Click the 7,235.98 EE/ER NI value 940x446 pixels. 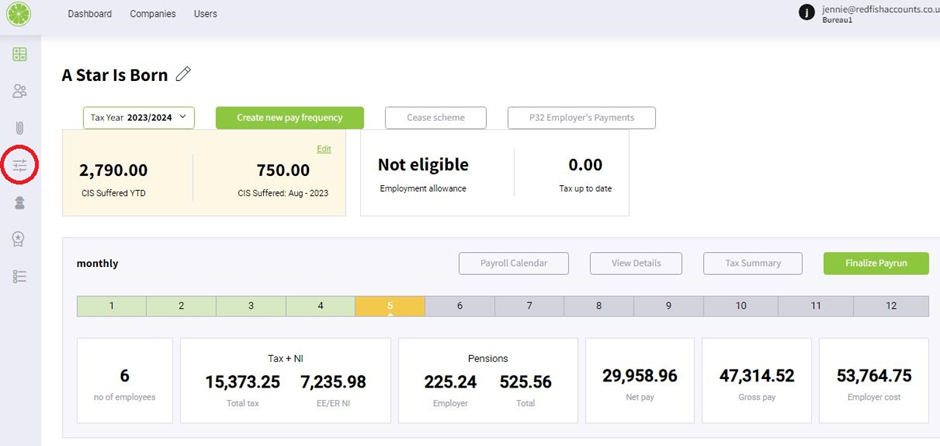pos(333,382)
